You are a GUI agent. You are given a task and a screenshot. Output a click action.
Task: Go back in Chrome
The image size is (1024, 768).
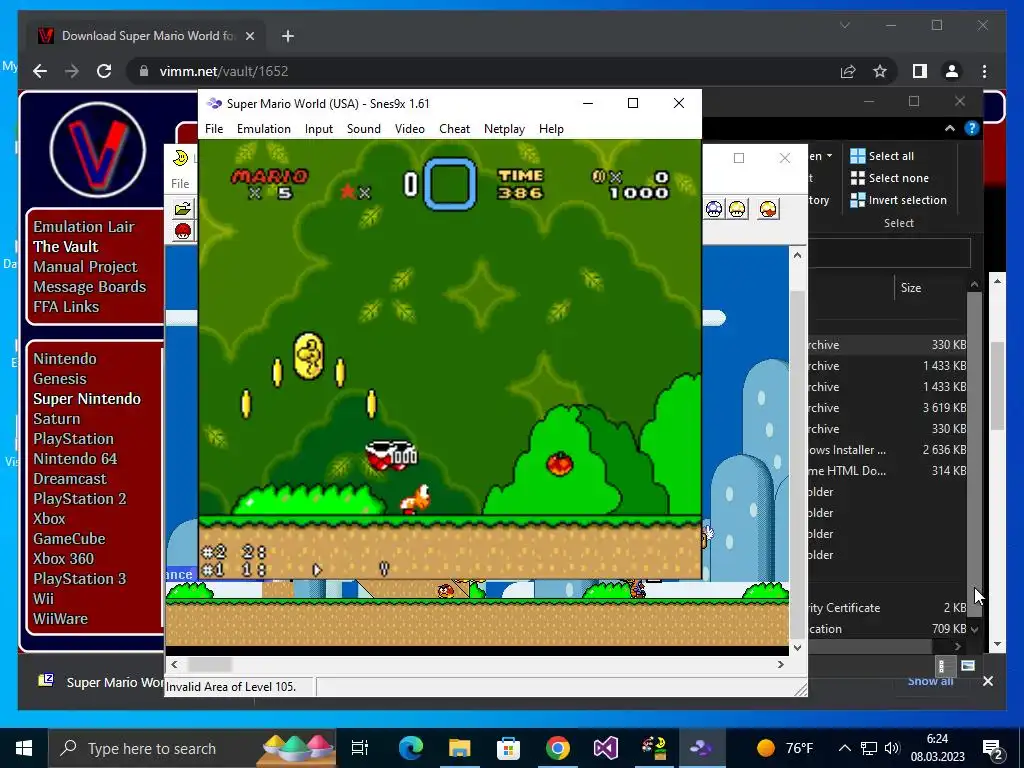[40, 71]
